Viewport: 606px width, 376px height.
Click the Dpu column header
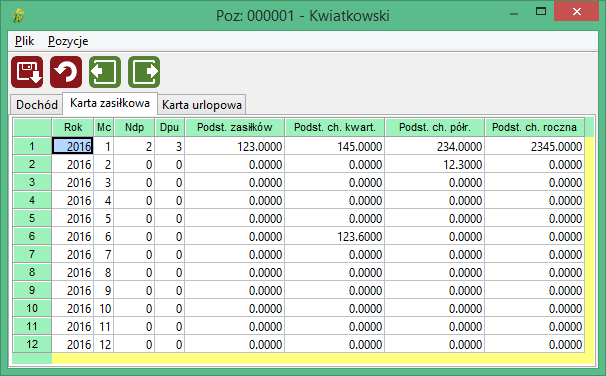point(170,127)
